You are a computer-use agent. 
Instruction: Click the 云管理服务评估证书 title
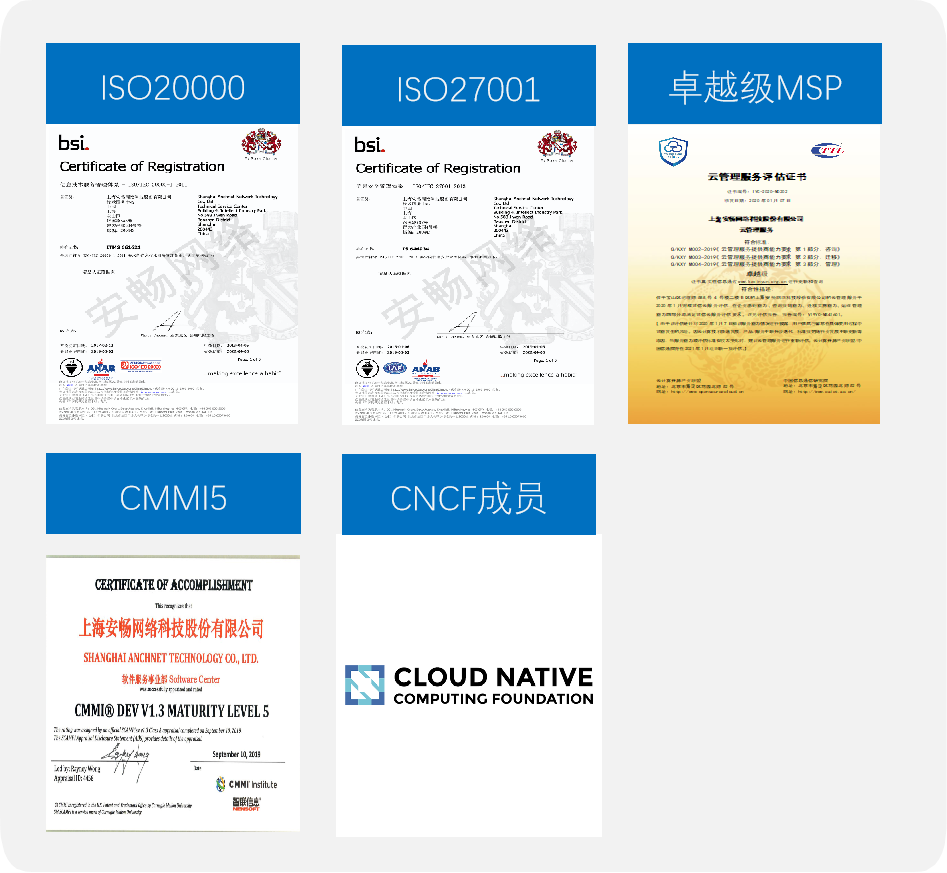click(757, 176)
